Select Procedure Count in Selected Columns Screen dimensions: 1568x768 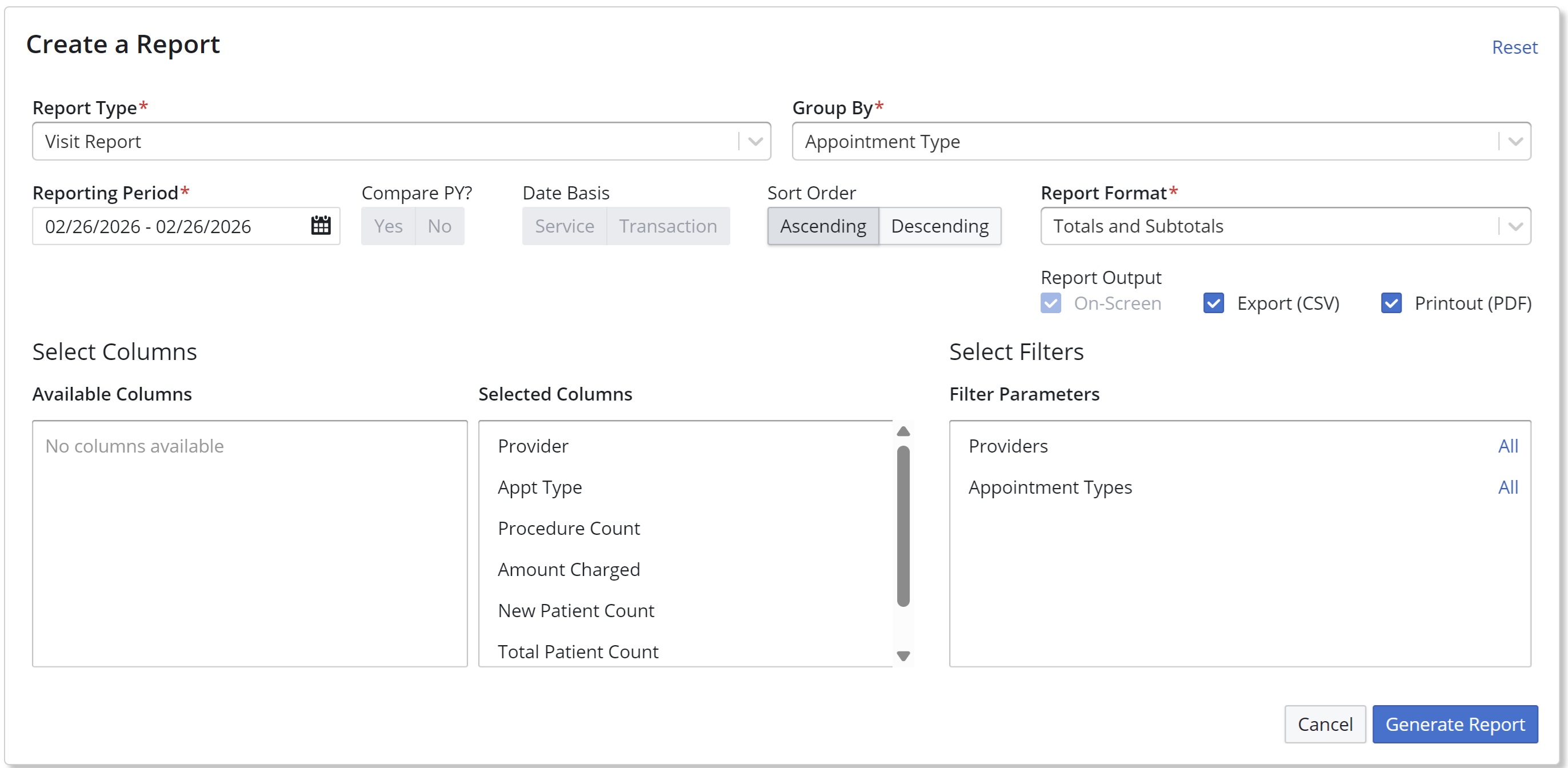(569, 528)
